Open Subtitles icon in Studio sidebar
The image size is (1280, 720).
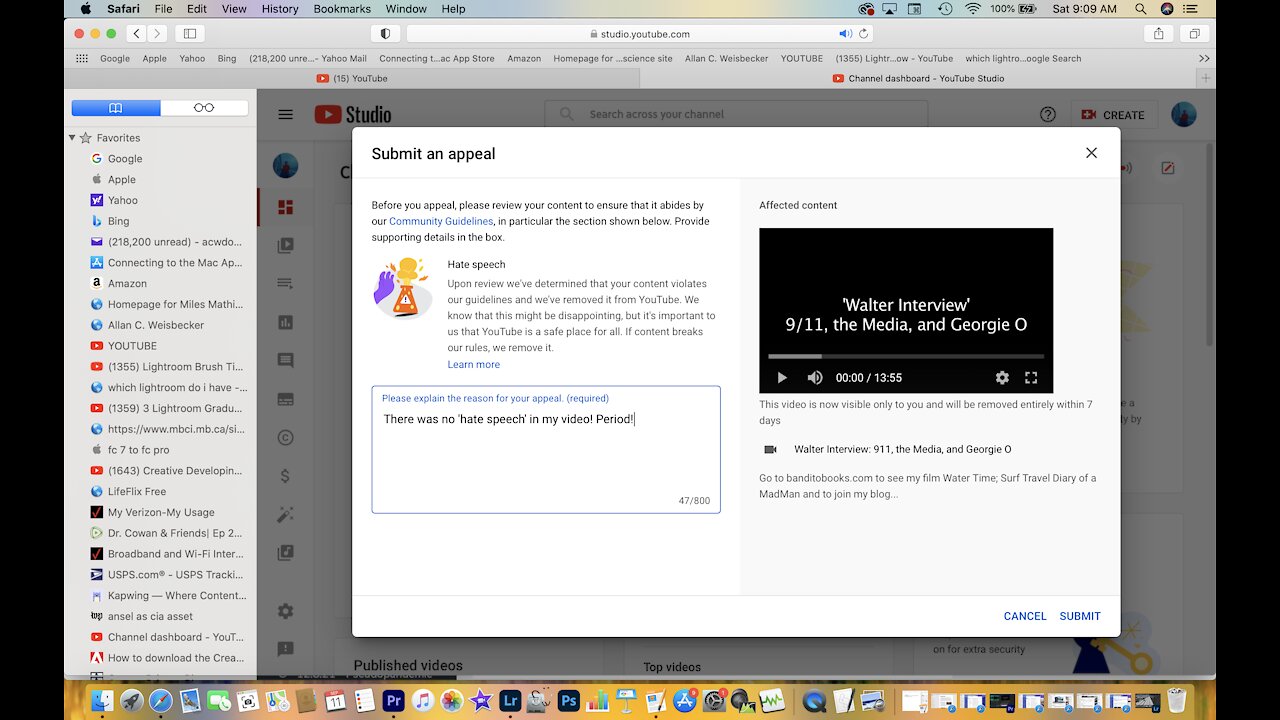(286, 399)
